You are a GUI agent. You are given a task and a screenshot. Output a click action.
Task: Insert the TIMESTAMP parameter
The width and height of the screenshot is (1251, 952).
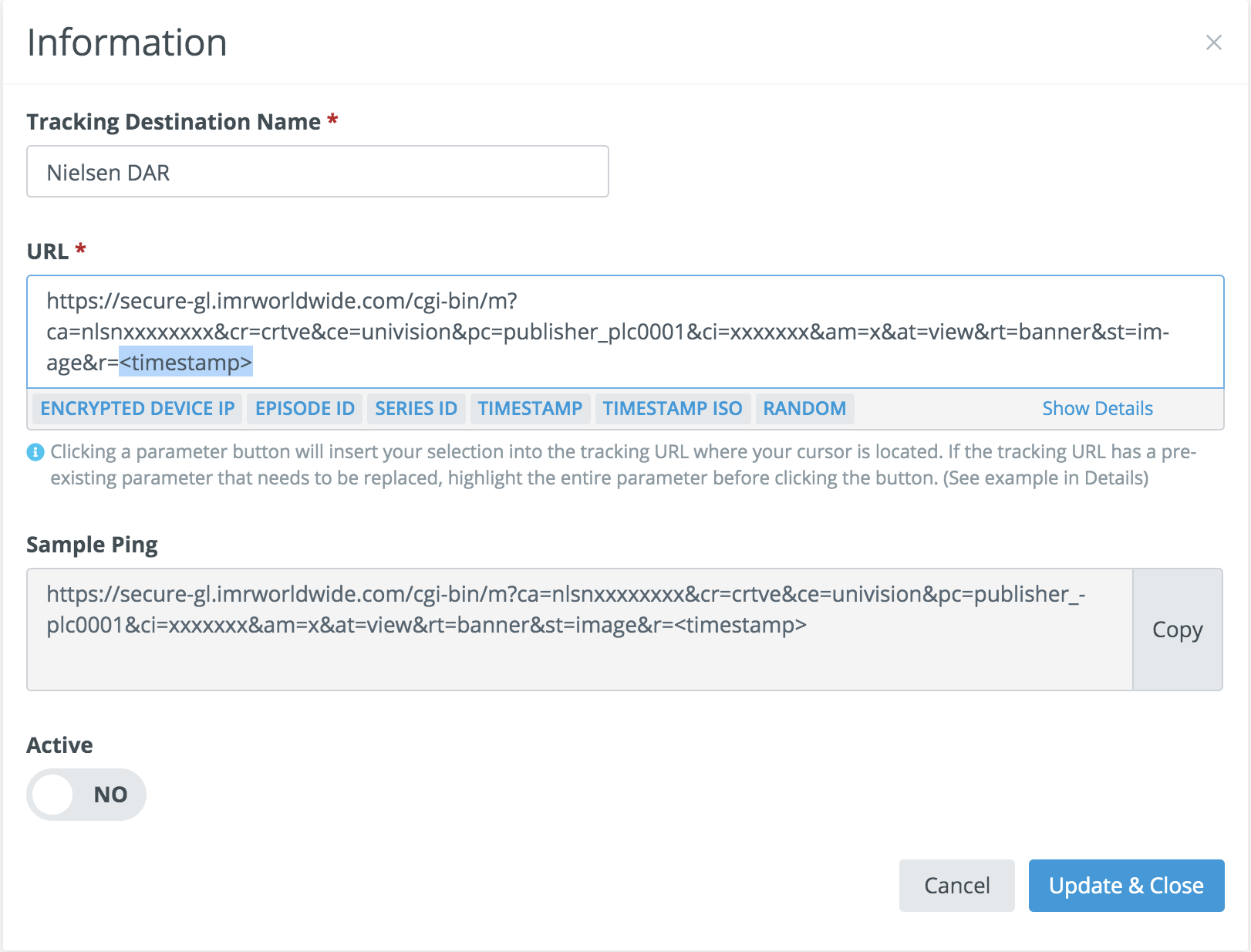click(530, 408)
